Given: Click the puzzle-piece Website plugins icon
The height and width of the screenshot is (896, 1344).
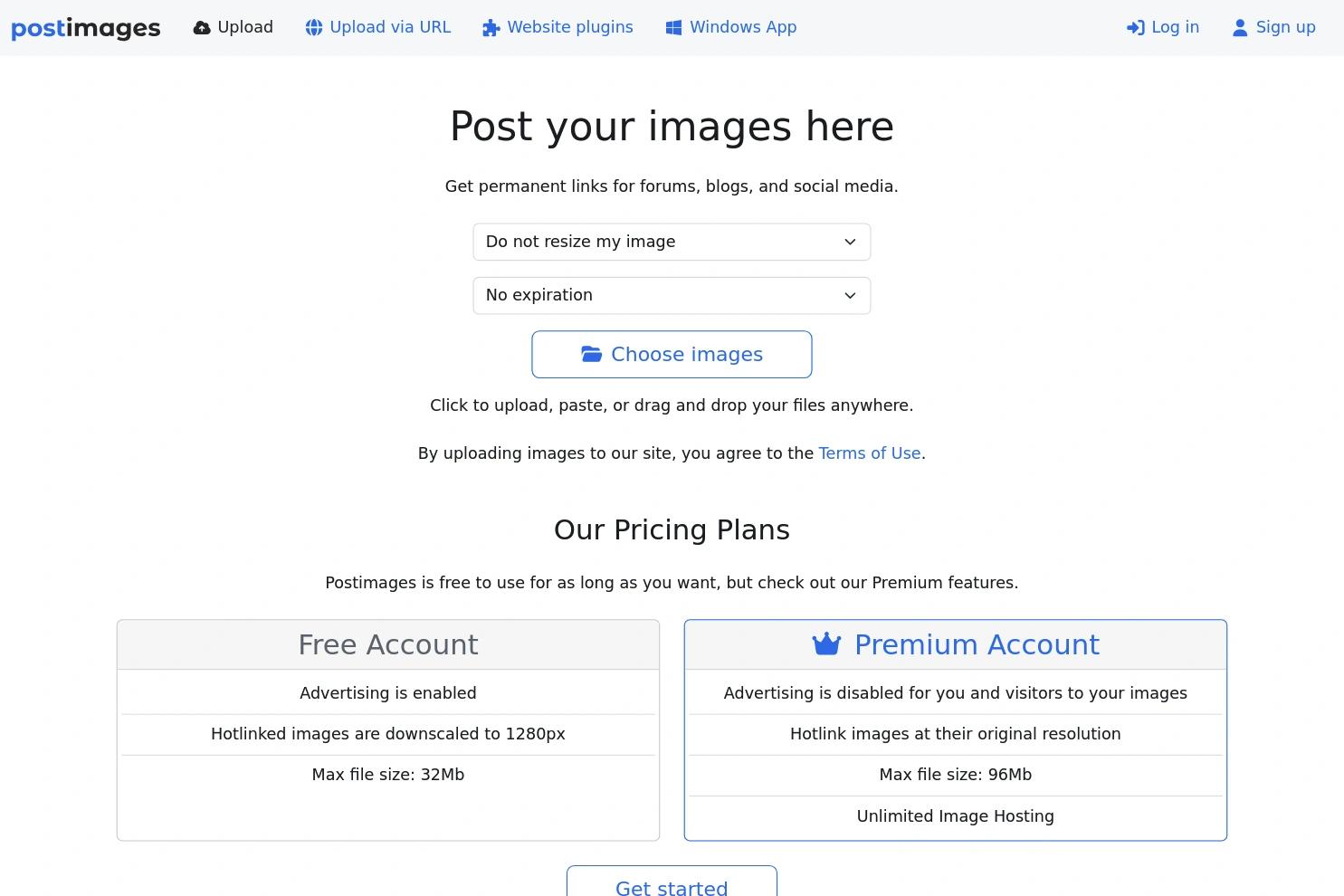Looking at the screenshot, I should coord(491,27).
